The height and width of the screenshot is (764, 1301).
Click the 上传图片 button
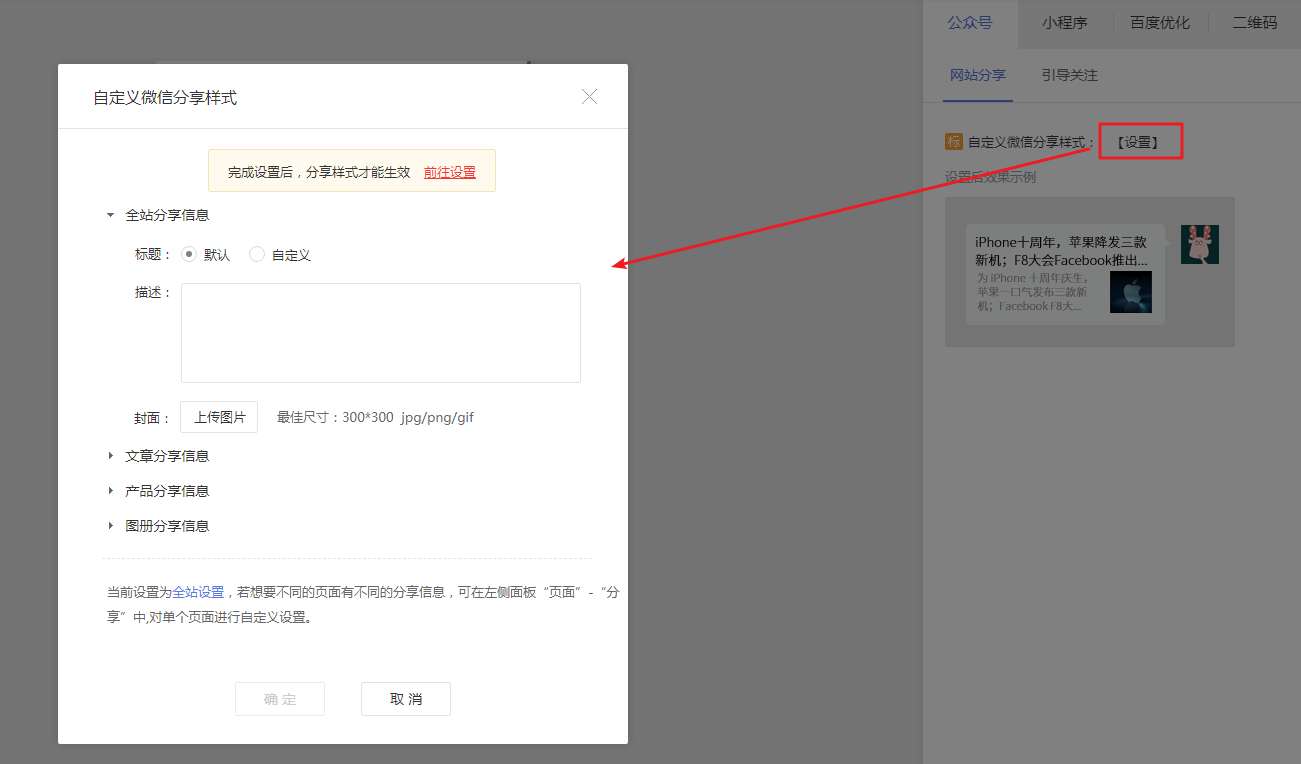point(219,417)
